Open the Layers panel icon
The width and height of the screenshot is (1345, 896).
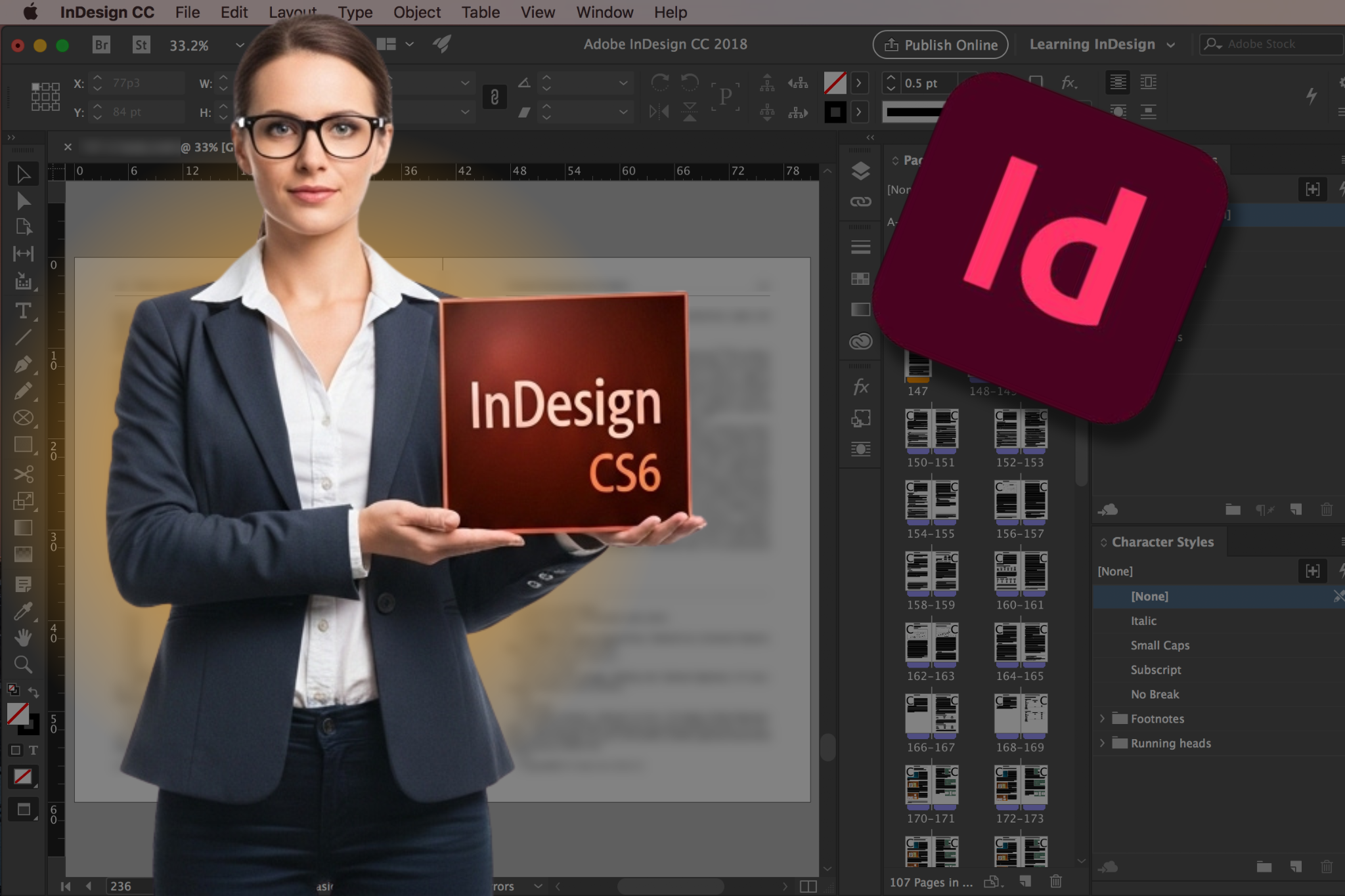click(860, 171)
